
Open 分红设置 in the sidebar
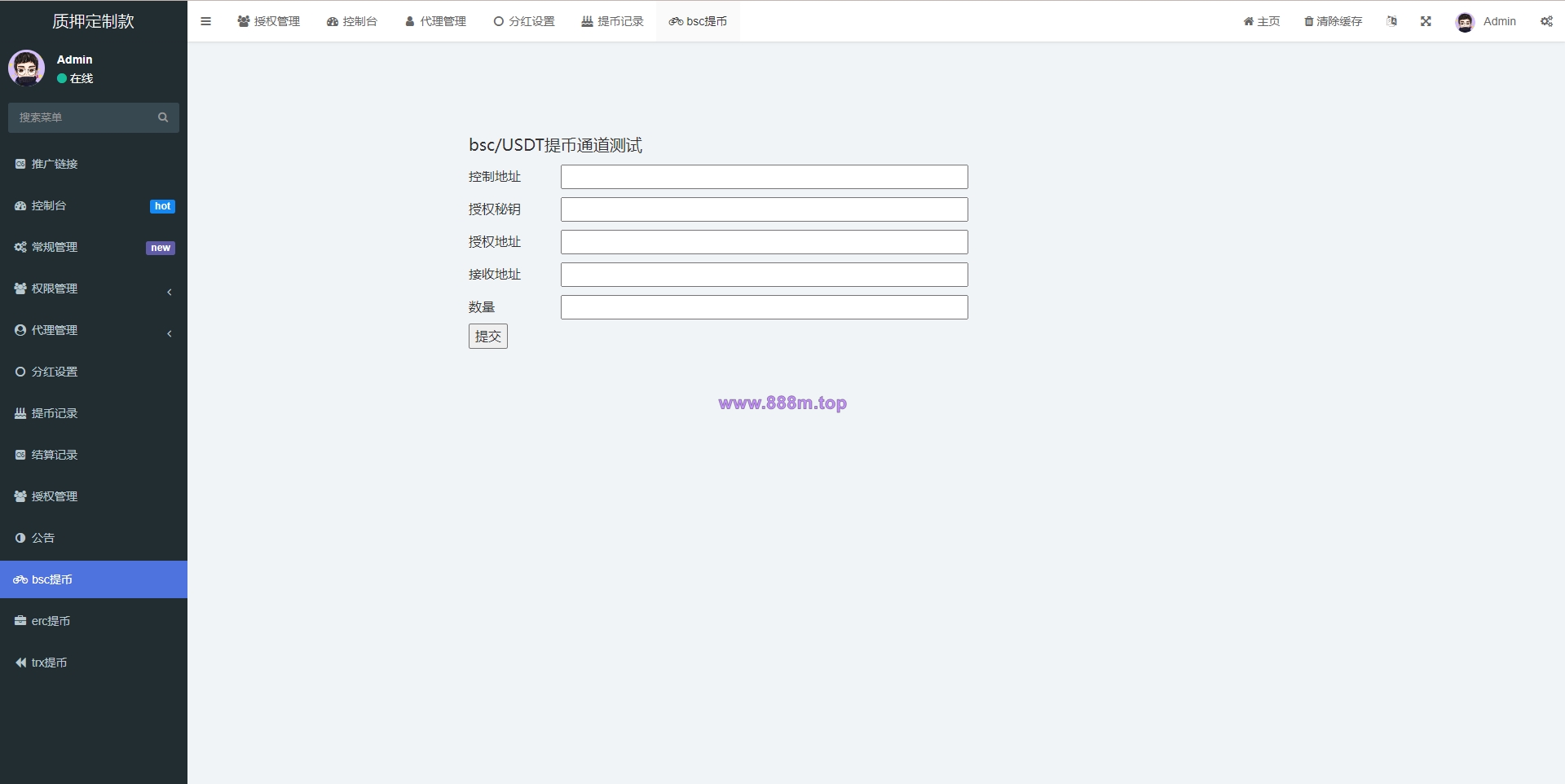click(x=94, y=372)
